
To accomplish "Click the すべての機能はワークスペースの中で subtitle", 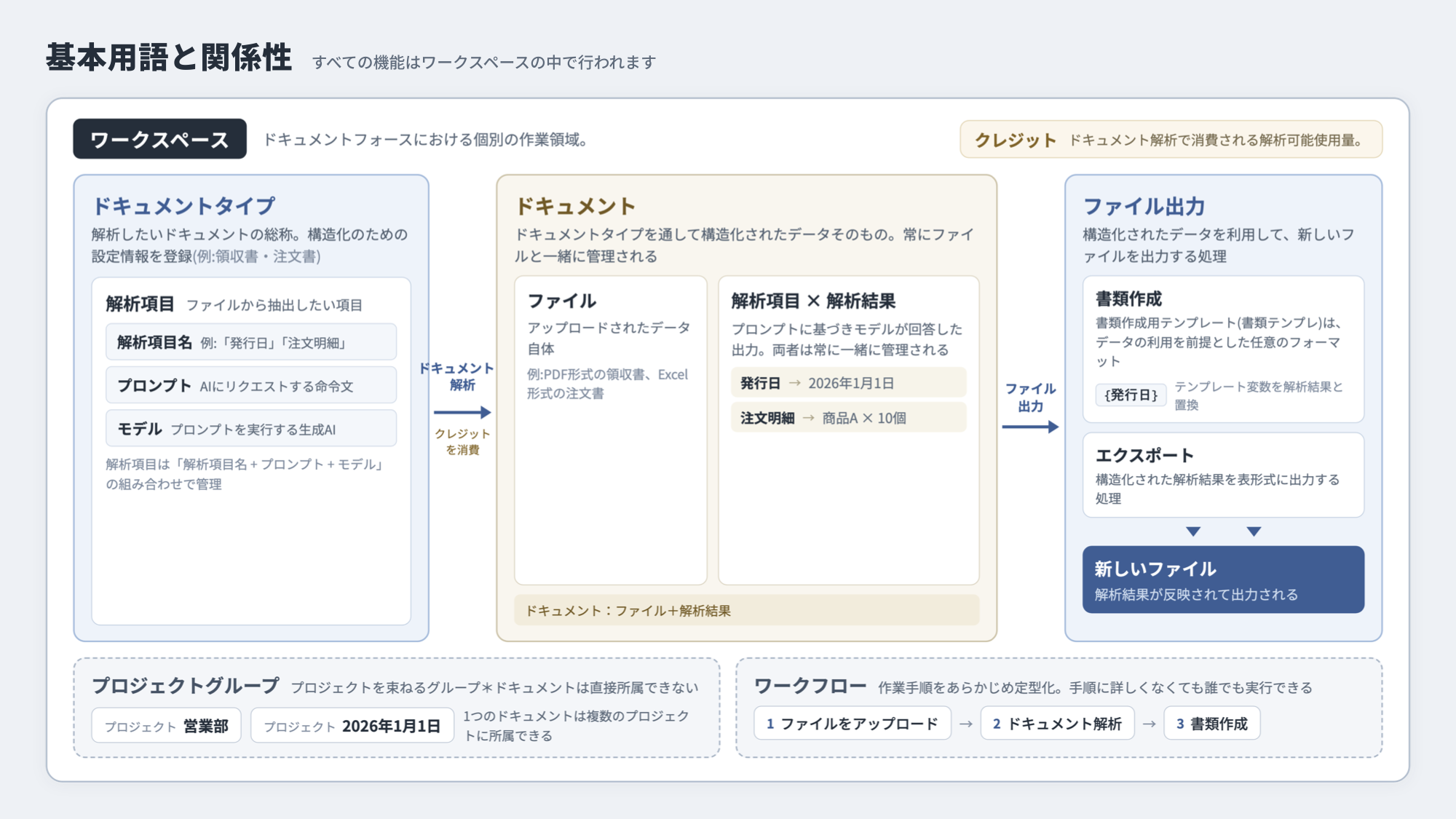I will 484,63.
